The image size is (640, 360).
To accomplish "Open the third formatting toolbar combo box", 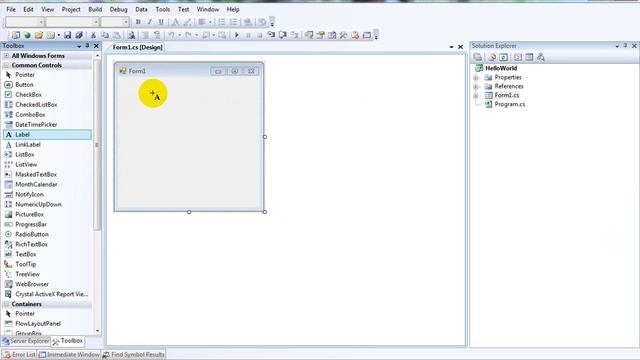I will pos(126,22).
